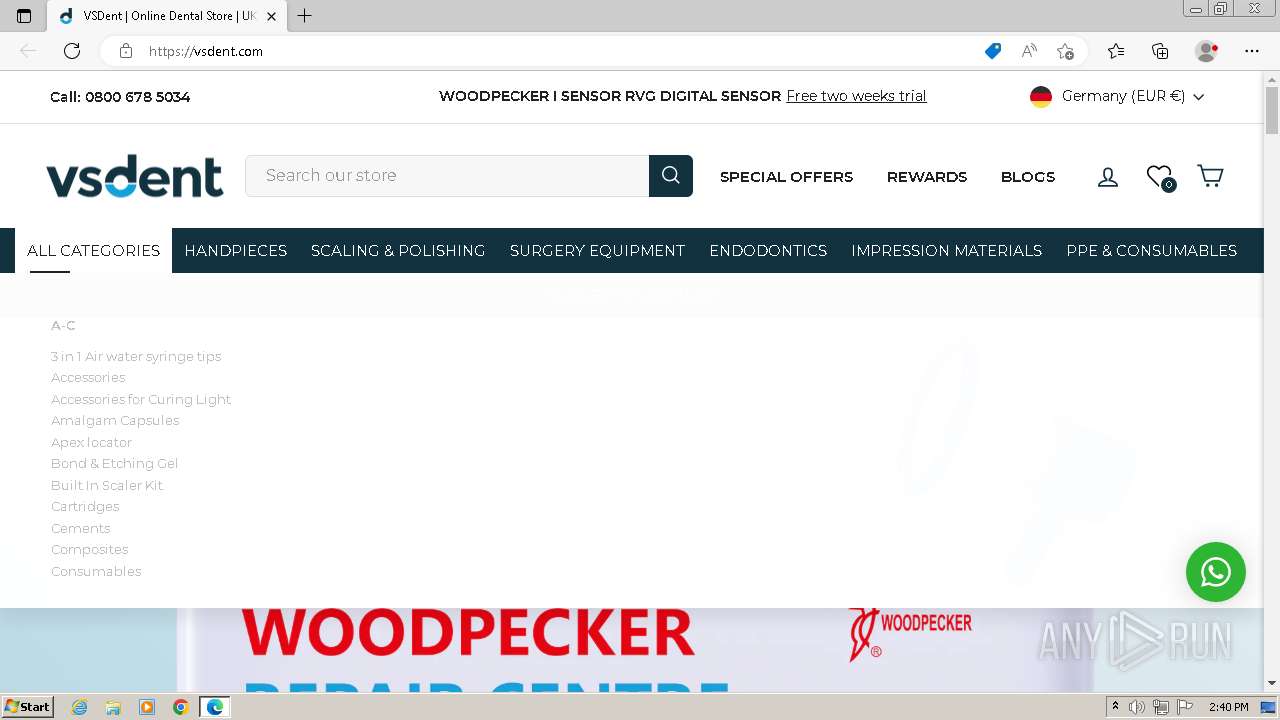The image size is (1280, 720).
Task: Click the Woodpecker banner image
Action: [x=632, y=650]
